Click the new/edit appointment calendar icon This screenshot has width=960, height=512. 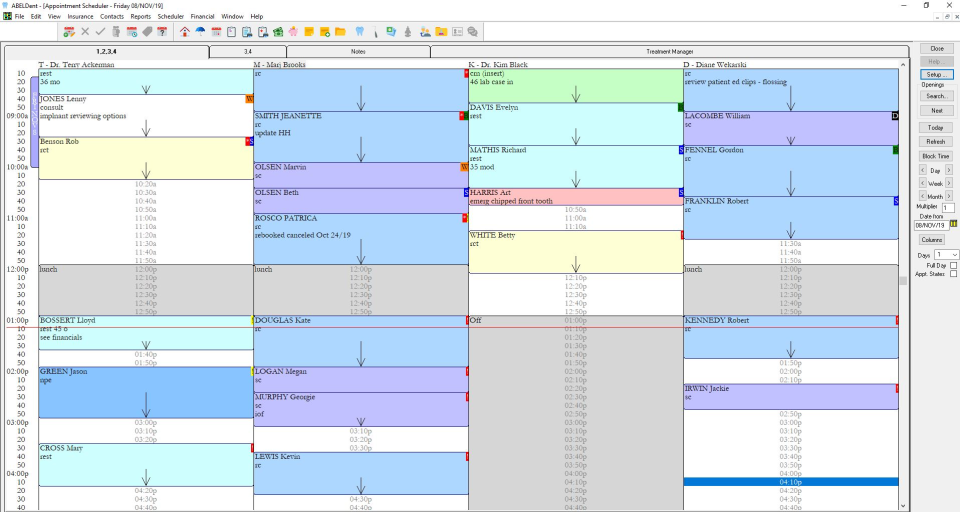(x=69, y=32)
